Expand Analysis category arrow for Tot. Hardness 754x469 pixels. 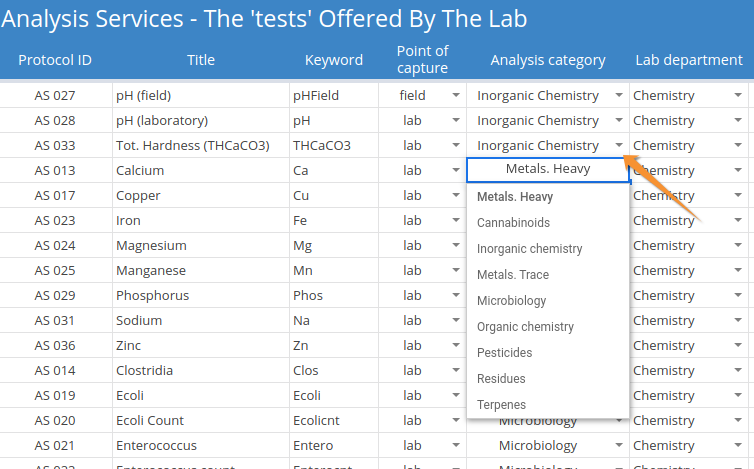point(619,146)
